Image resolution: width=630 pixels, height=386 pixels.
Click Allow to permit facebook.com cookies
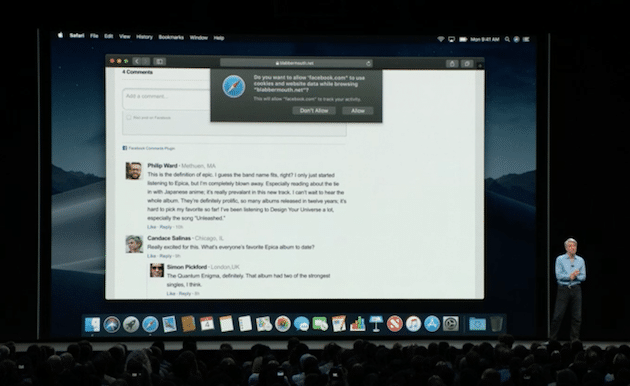point(358,110)
